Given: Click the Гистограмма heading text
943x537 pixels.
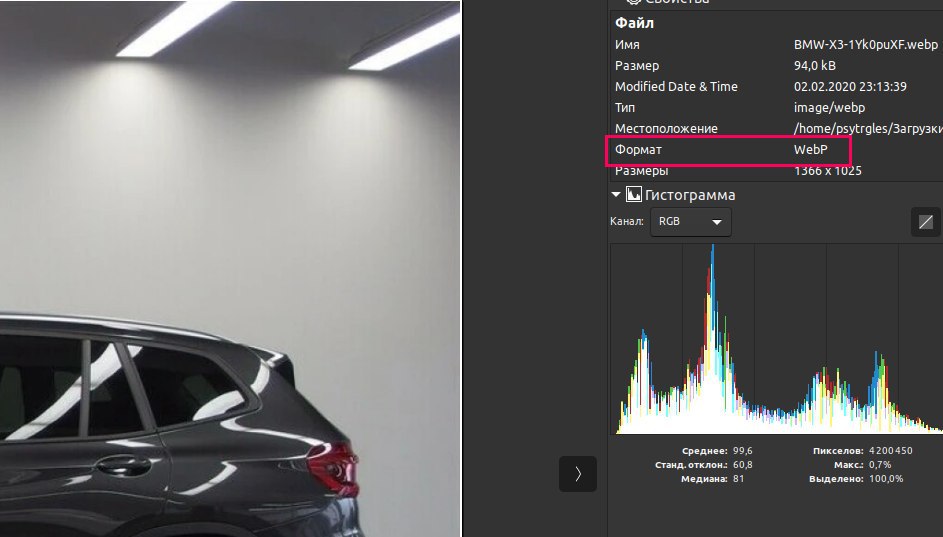Looking at the screenshot, I should click(690, 195).
